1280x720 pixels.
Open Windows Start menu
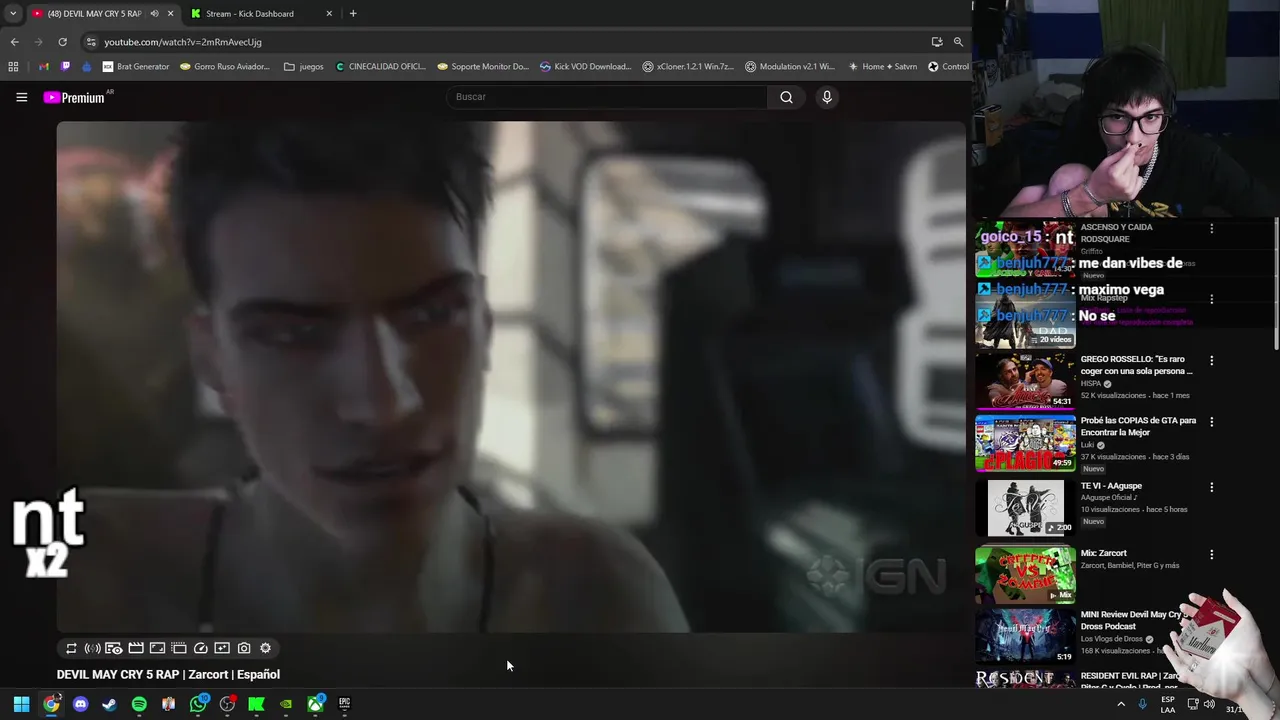21,704
